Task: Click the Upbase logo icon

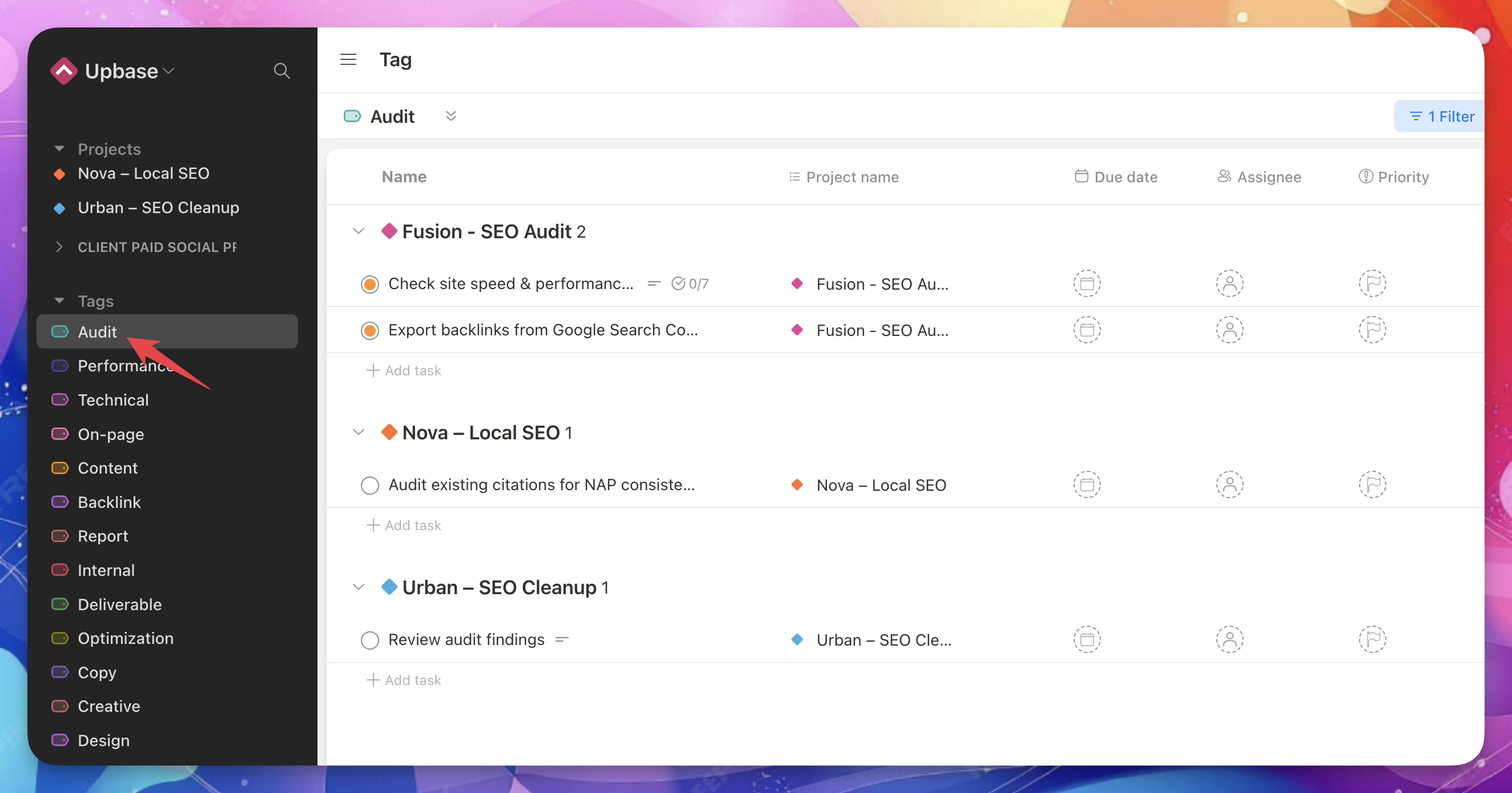Action: (x=64, y=71)
